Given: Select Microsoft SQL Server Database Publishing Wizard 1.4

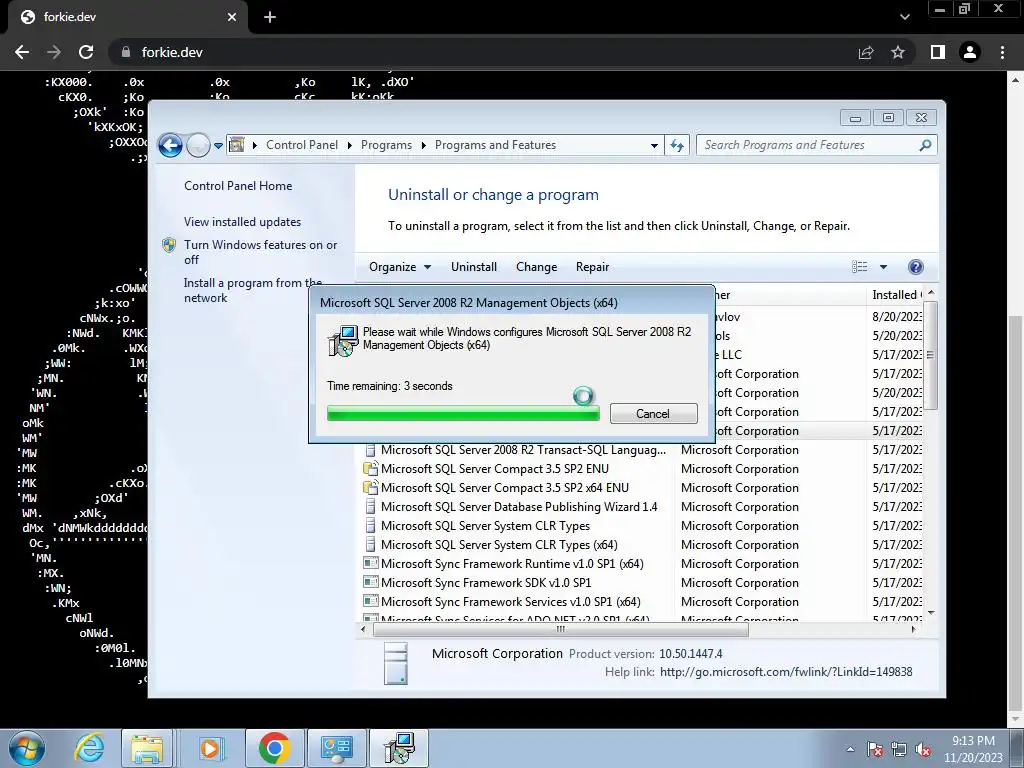Looking at the screenshot, I should click(x=645, y=507).
